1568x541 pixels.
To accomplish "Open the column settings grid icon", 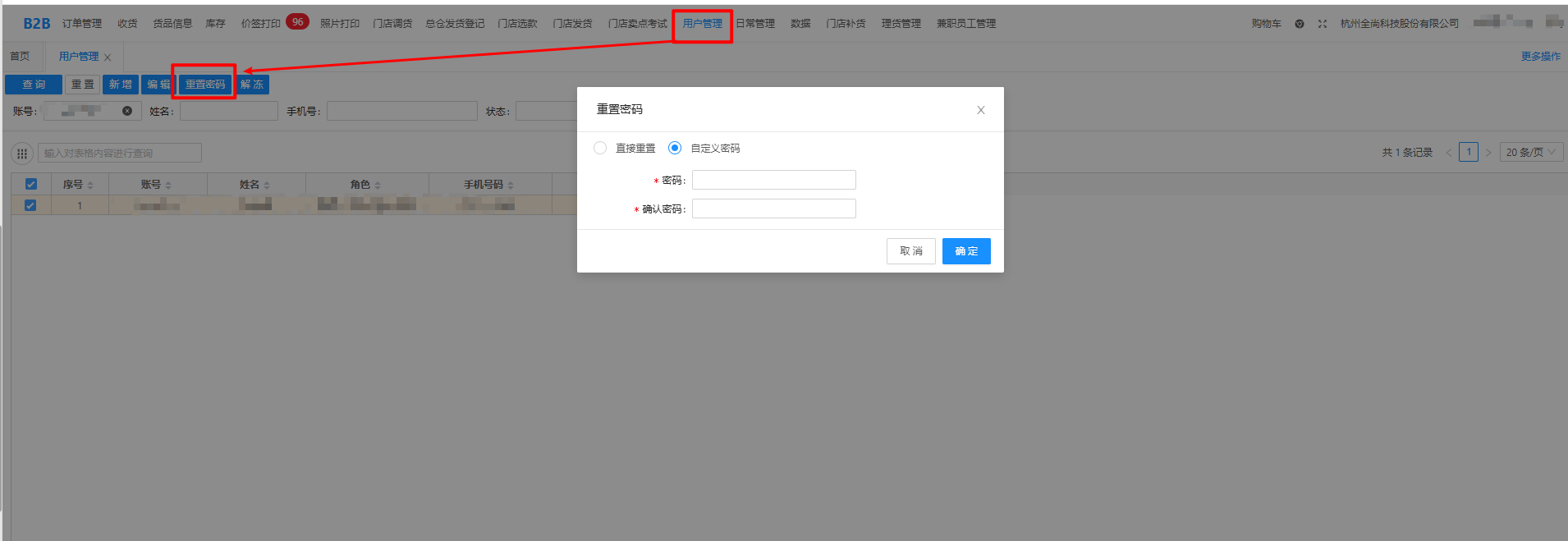I will point(22,154).
